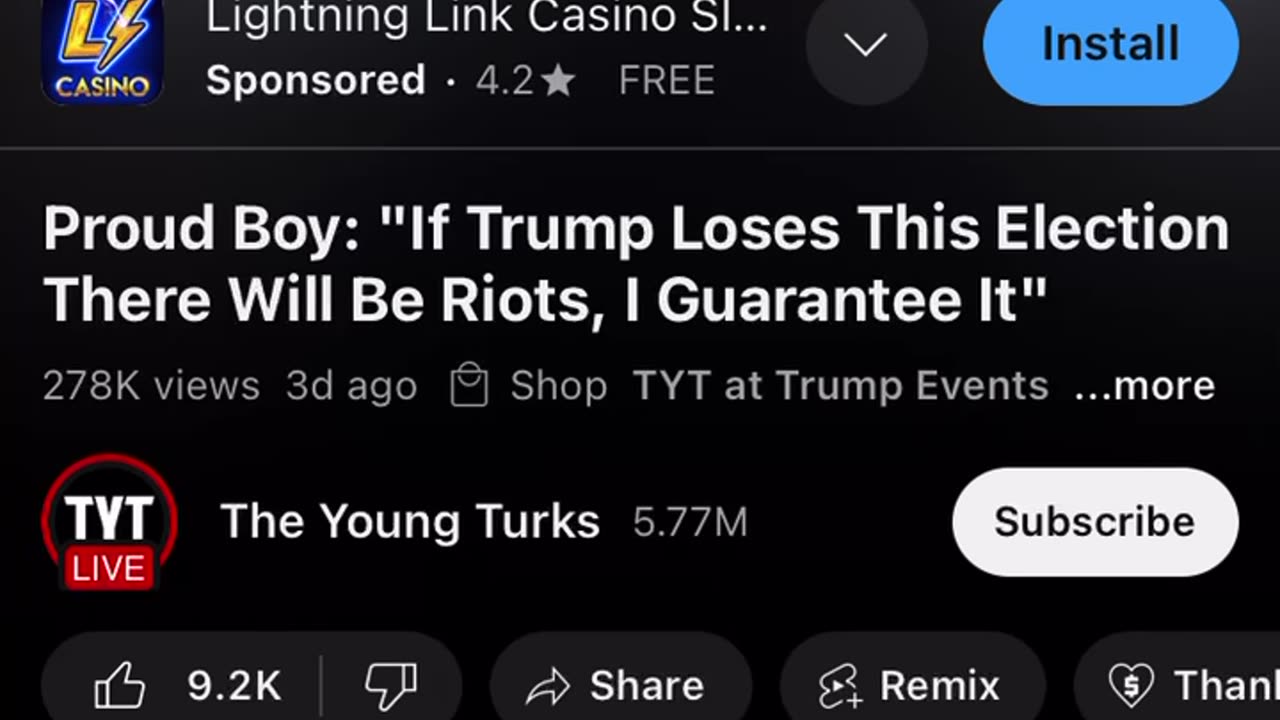Open the Proud Boy video title description

click(636, 264)
